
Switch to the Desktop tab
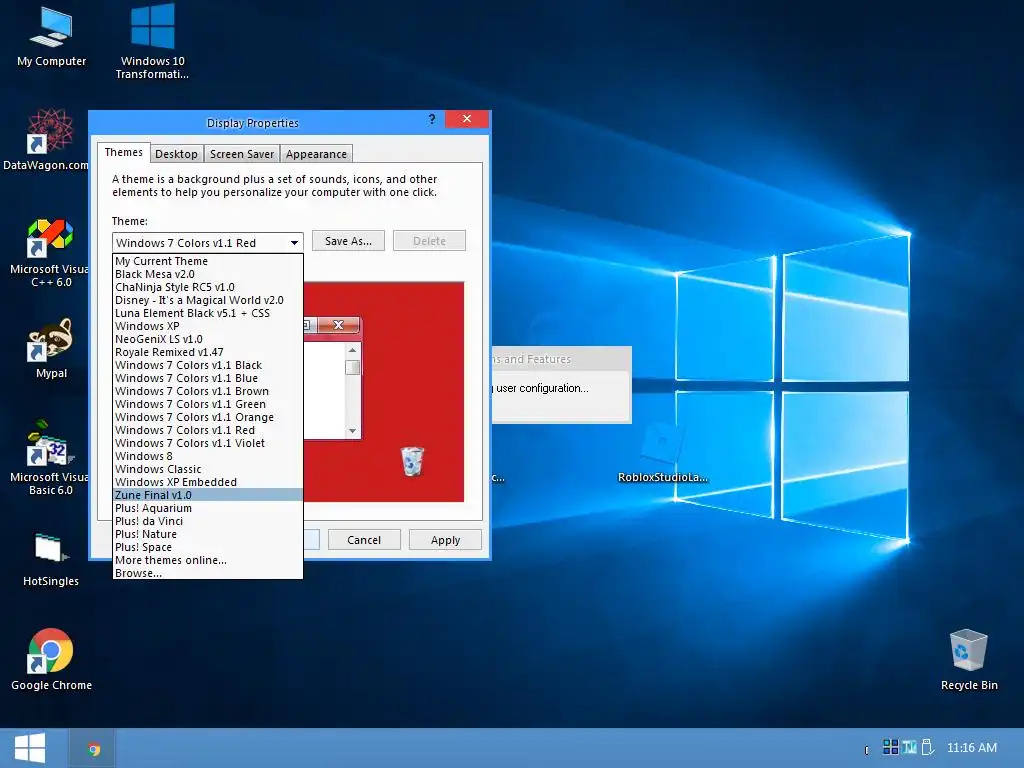pos(176,154)
